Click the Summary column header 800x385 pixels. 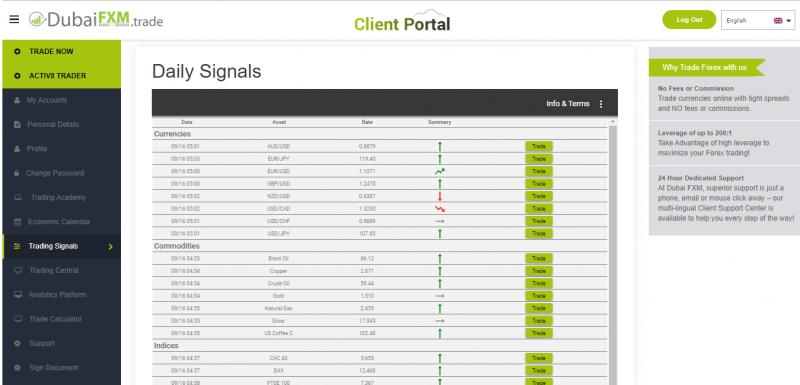[x=439, y=122]
